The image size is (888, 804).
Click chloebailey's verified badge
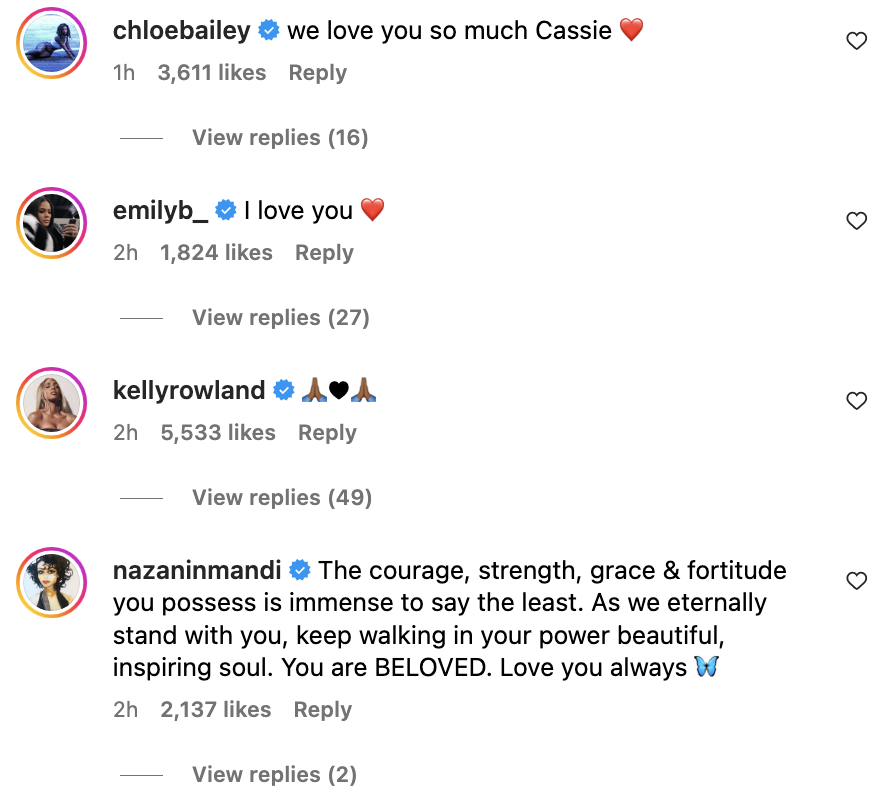[x=267, y=30]
